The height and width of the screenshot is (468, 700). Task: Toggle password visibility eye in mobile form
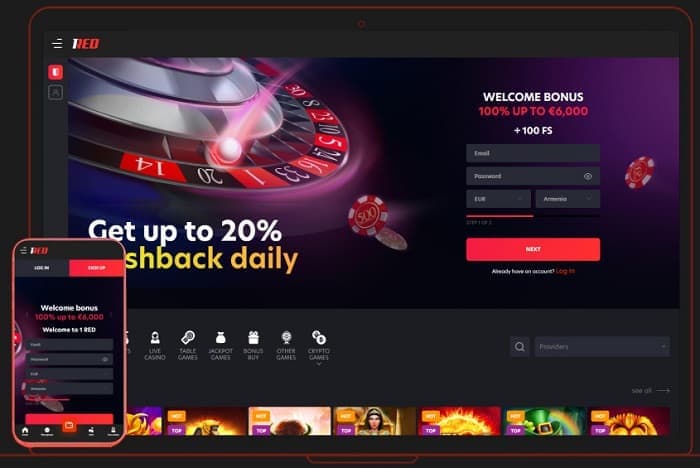pos(105,359)
